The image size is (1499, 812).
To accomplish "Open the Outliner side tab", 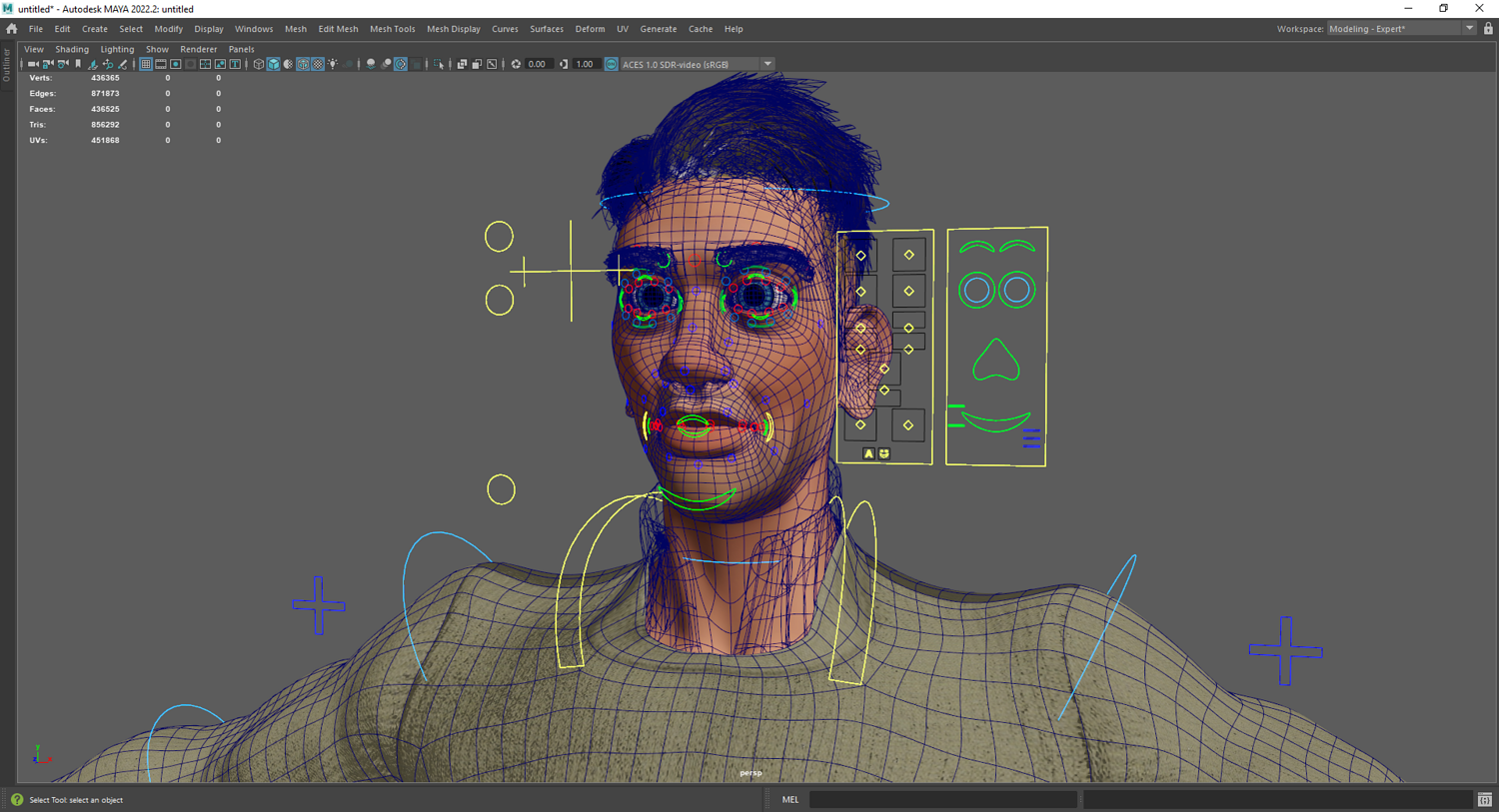I will 7,65.
